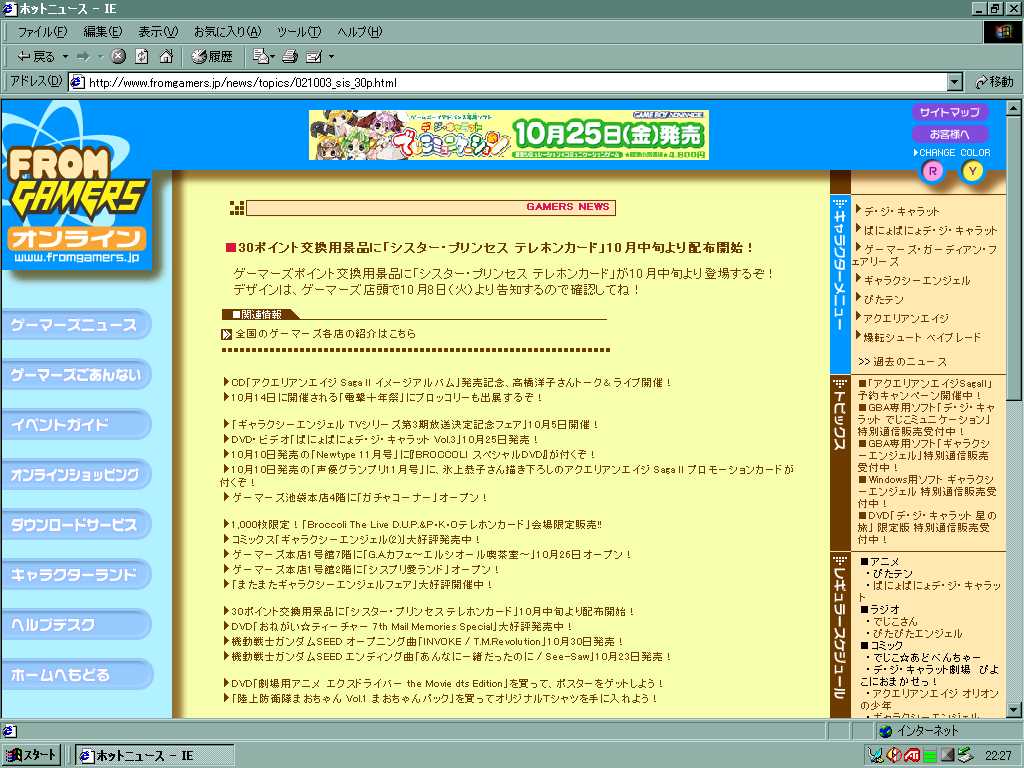
Task: Open the 全国のゲーマーズ各店の紹介はこちら link
Action: click(x=325, y=334)
